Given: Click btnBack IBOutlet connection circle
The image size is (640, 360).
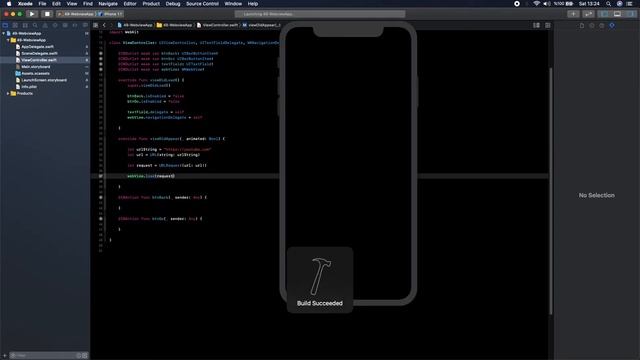Looking at the screenshot, I should pos(101,53).
